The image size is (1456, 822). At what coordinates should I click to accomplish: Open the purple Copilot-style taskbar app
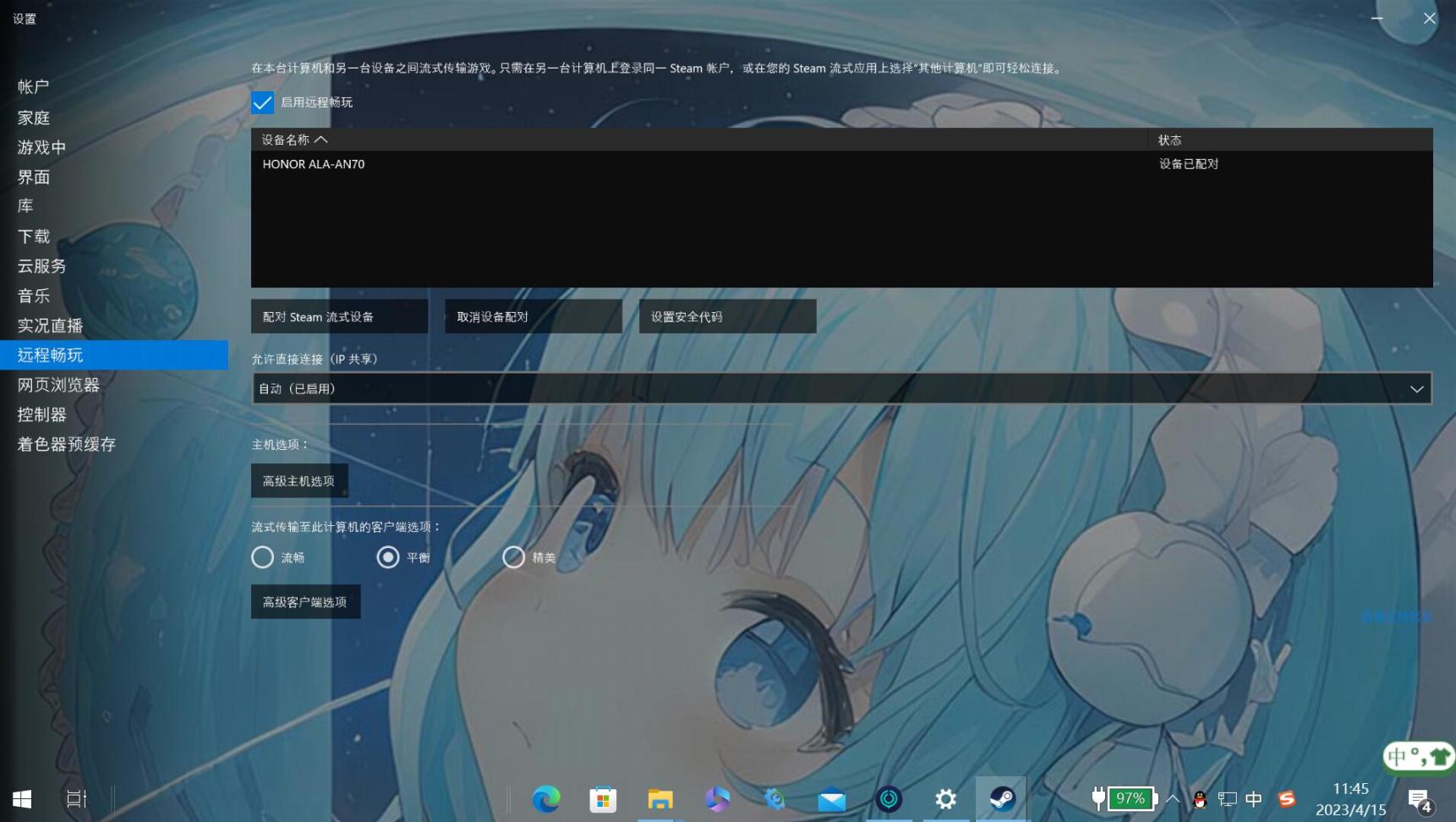[x=717, y=799]
